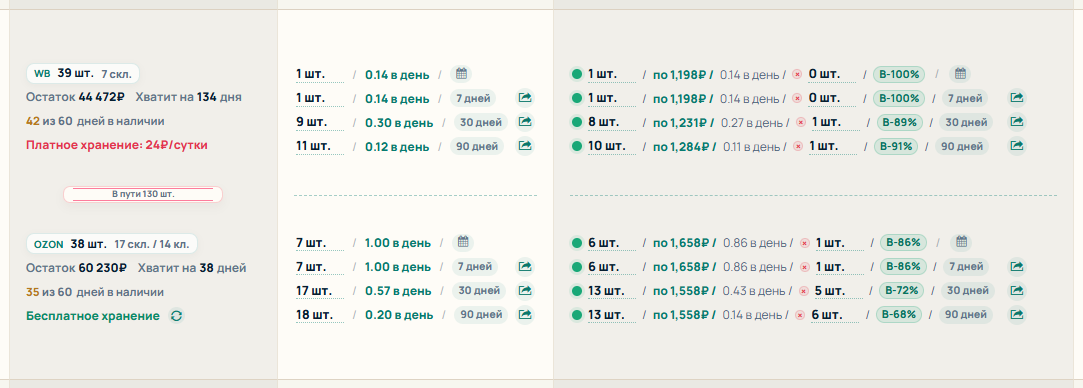Click the B-72% buyout badge

pyautogui.click(x=901, y=291)
